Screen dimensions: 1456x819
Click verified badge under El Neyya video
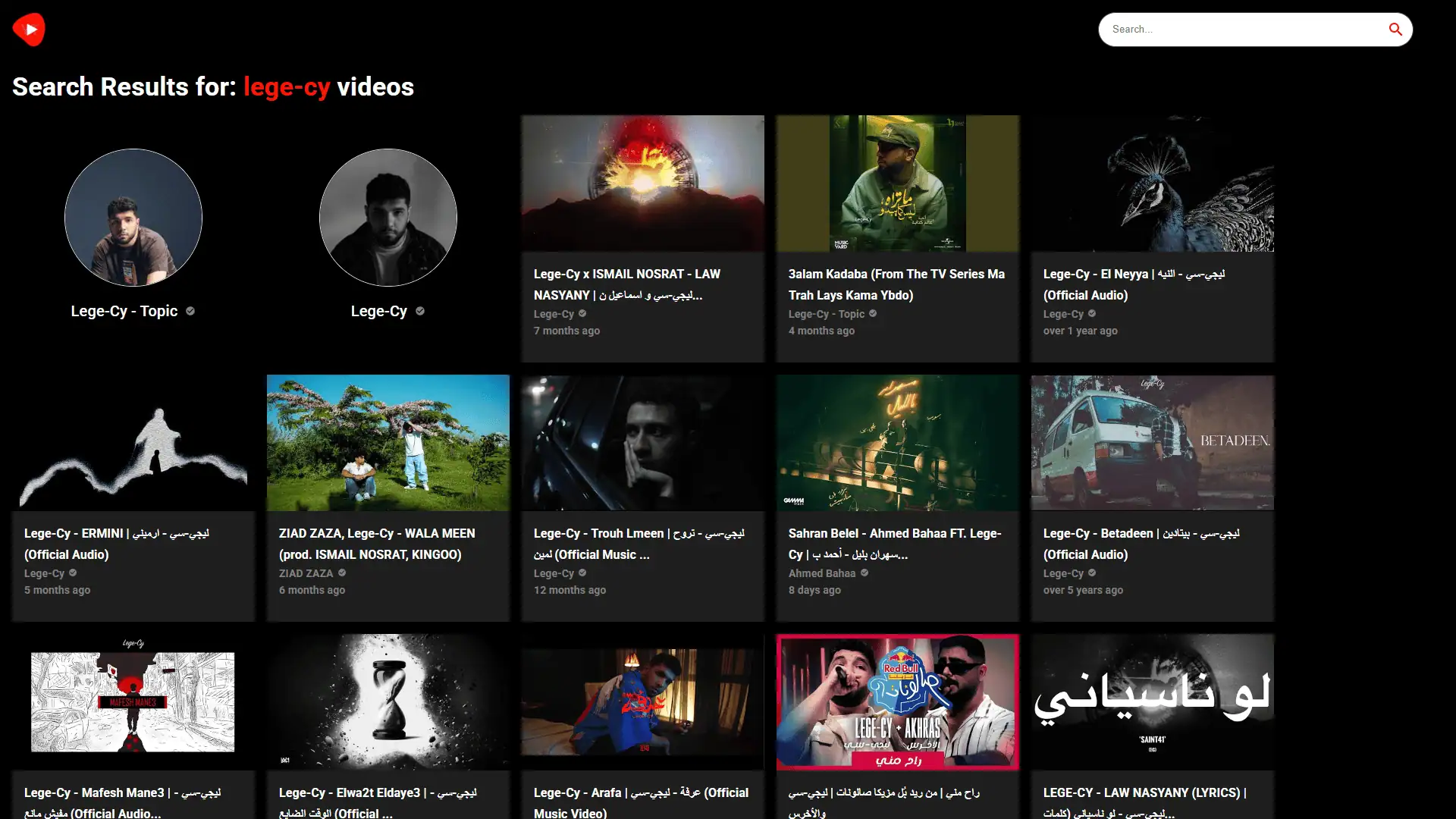coord(1092,313)
